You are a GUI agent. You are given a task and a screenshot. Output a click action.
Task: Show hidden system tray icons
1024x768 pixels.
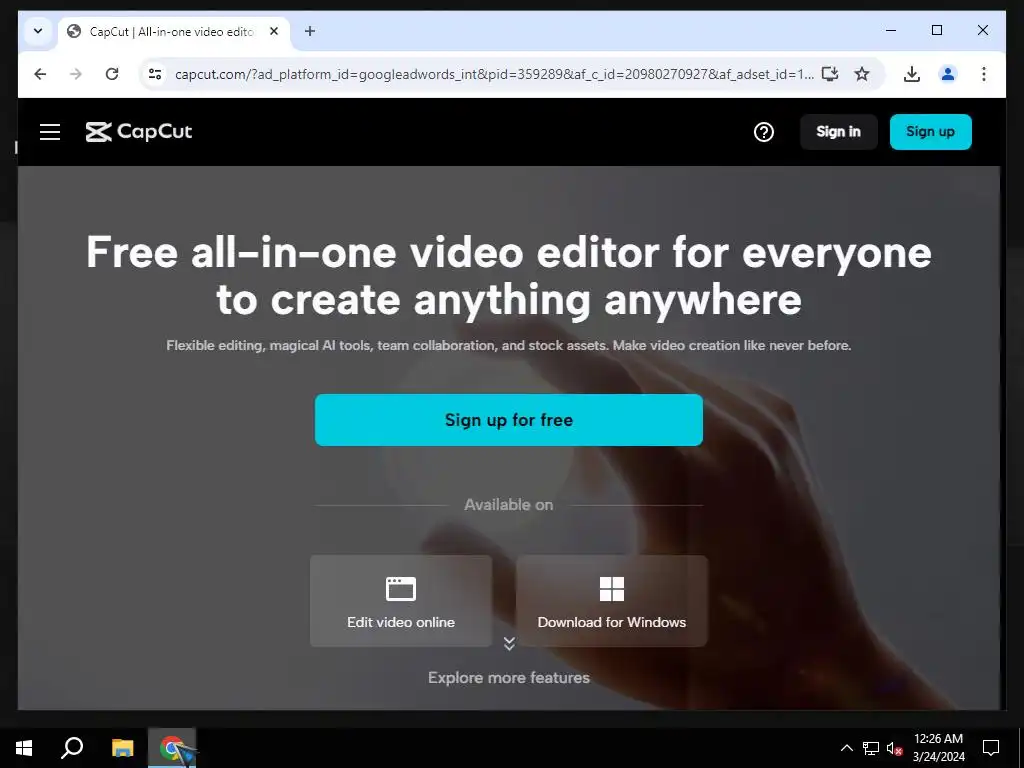click(846, 748)
